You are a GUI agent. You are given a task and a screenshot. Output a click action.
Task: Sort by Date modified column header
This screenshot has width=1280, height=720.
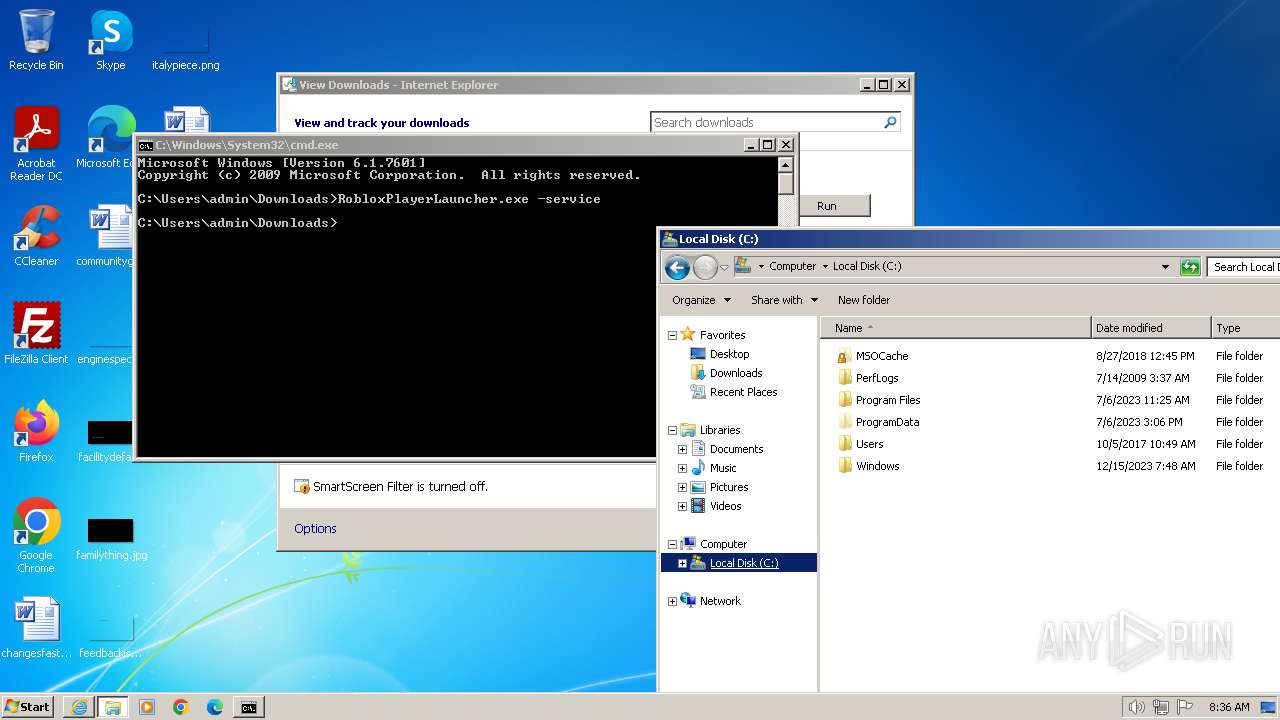[1151, 328]
